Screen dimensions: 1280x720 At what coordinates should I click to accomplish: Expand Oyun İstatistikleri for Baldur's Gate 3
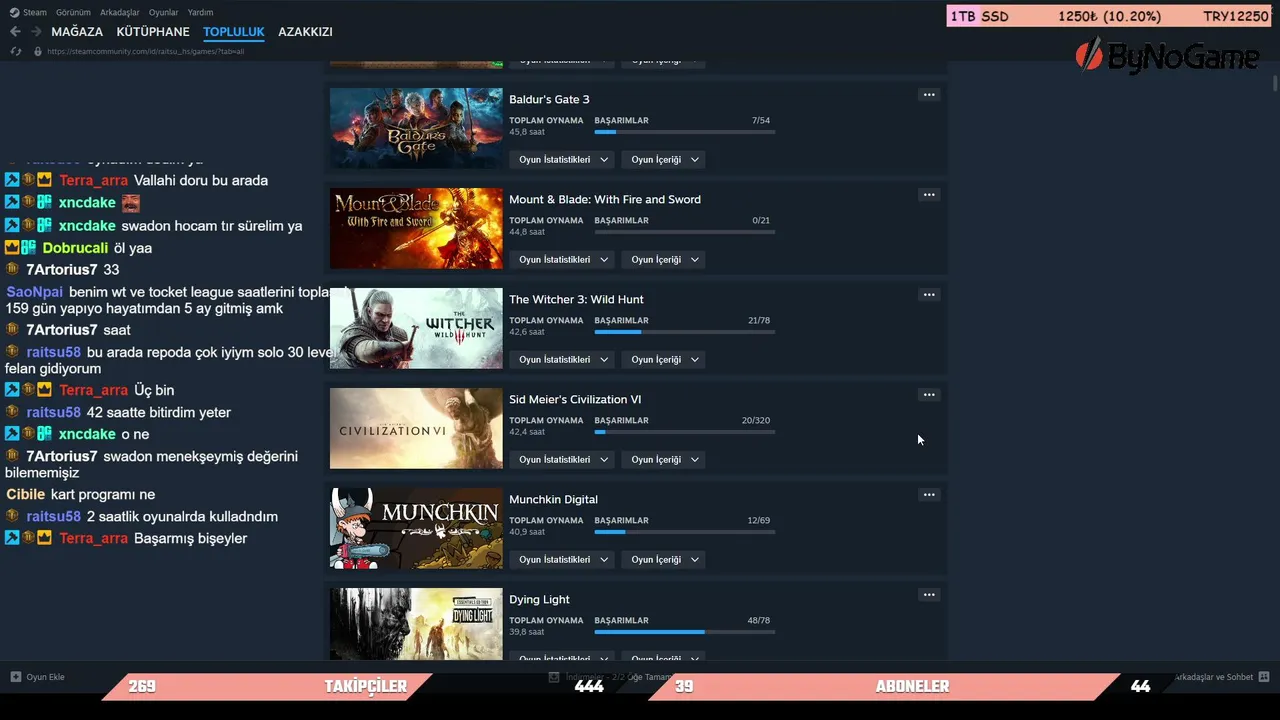(x=562, y=160)
